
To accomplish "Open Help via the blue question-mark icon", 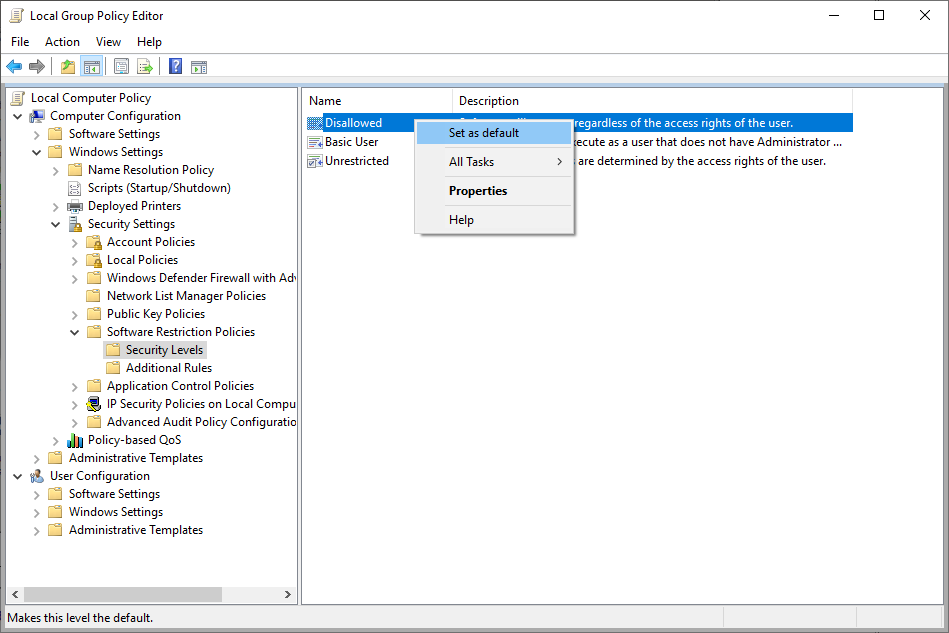I will tap(175, 67).
